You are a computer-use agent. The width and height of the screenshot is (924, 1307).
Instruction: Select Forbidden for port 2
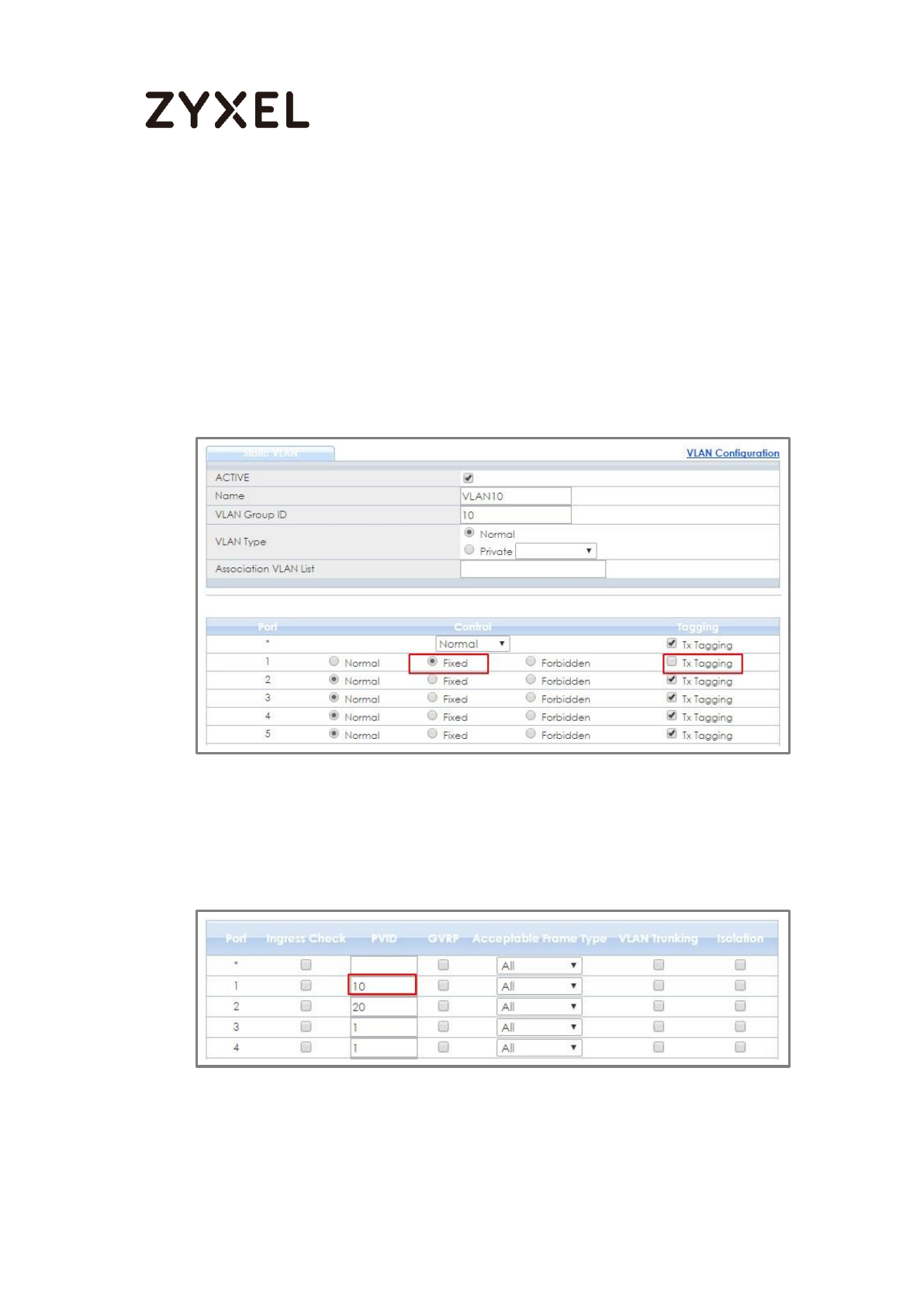(x=531, y=680)
